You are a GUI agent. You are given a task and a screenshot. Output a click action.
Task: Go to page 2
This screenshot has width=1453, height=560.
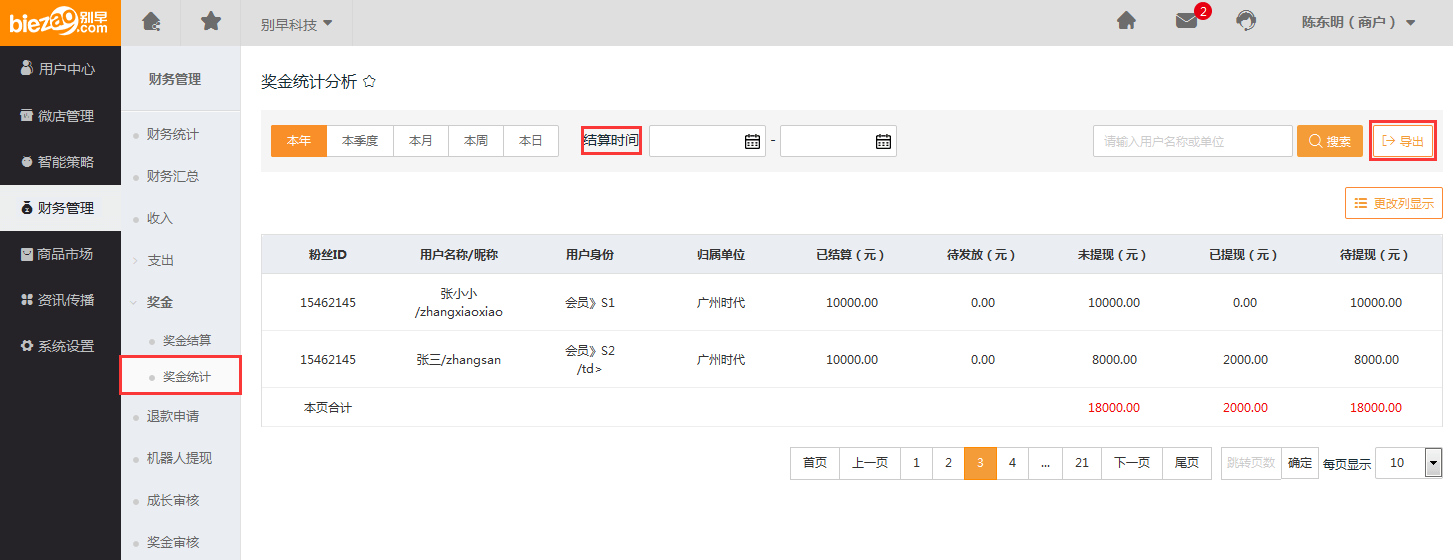pyautogui.click(x=949, y=463)
